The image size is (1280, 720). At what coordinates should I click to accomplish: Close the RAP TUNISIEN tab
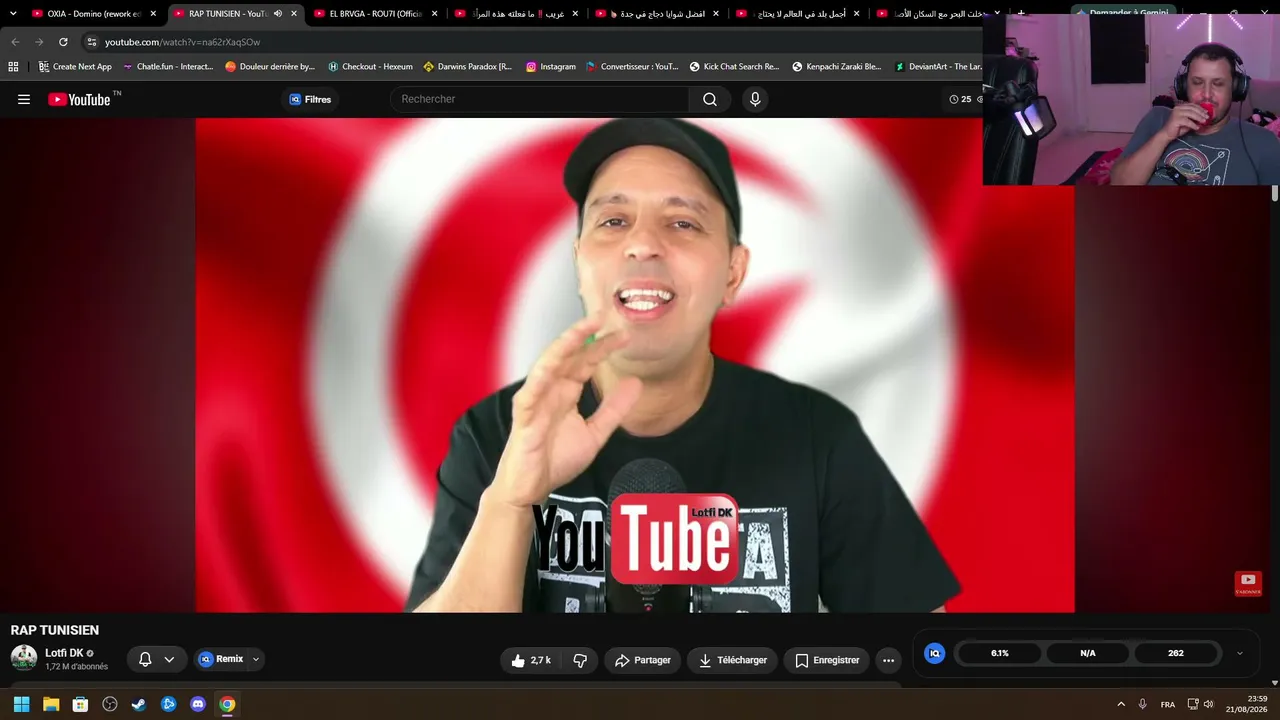294,14
